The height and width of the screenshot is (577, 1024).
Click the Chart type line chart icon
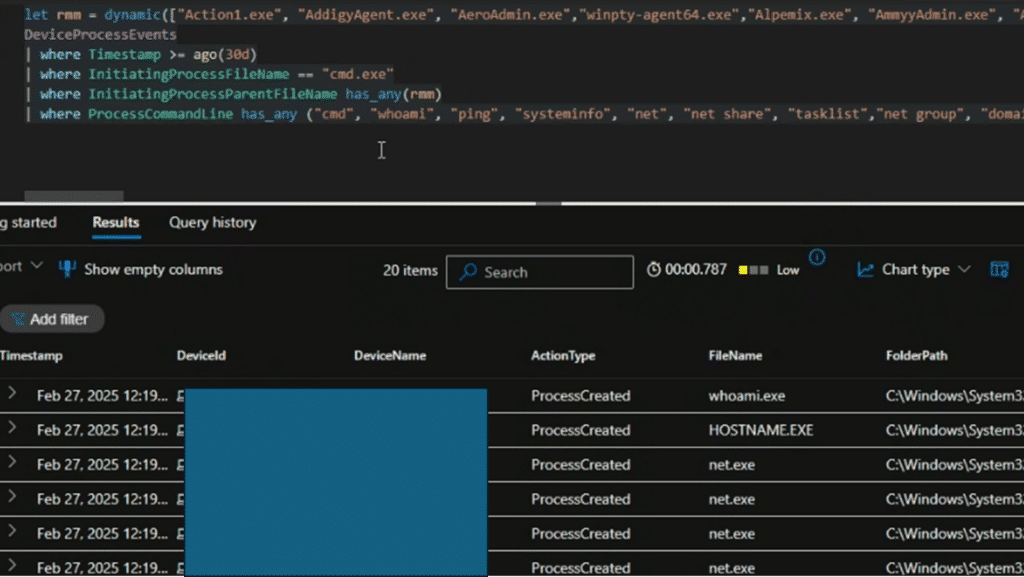(865, 270)
